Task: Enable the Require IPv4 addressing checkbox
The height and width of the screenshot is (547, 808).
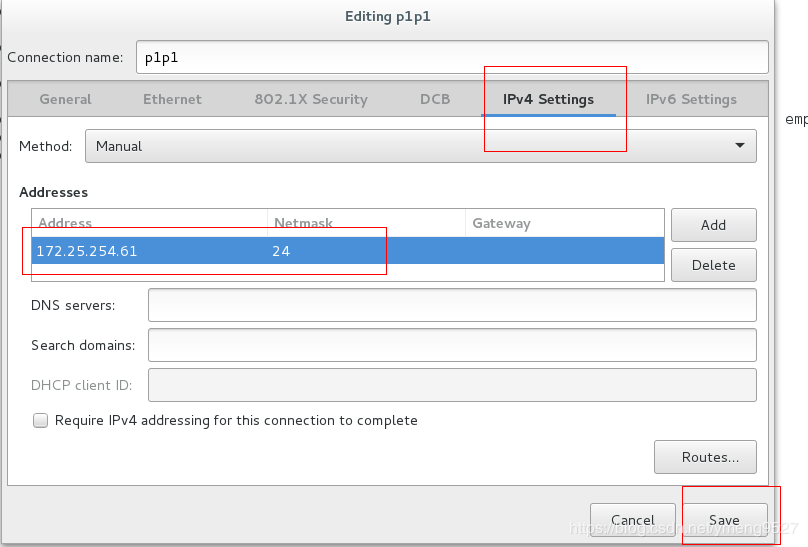Action: click(x=41, y=421)
